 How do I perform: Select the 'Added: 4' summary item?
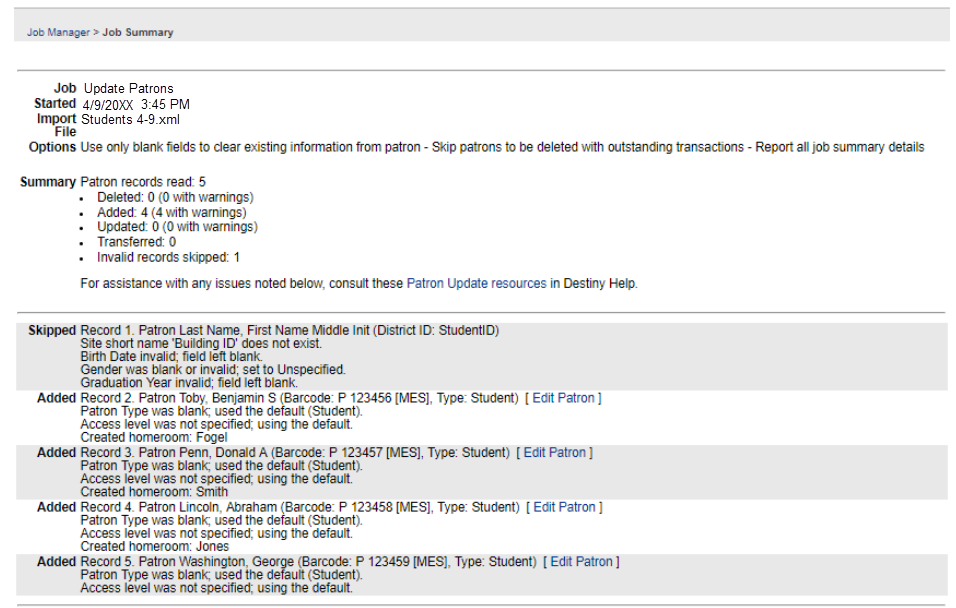click(x=171, y=212)
